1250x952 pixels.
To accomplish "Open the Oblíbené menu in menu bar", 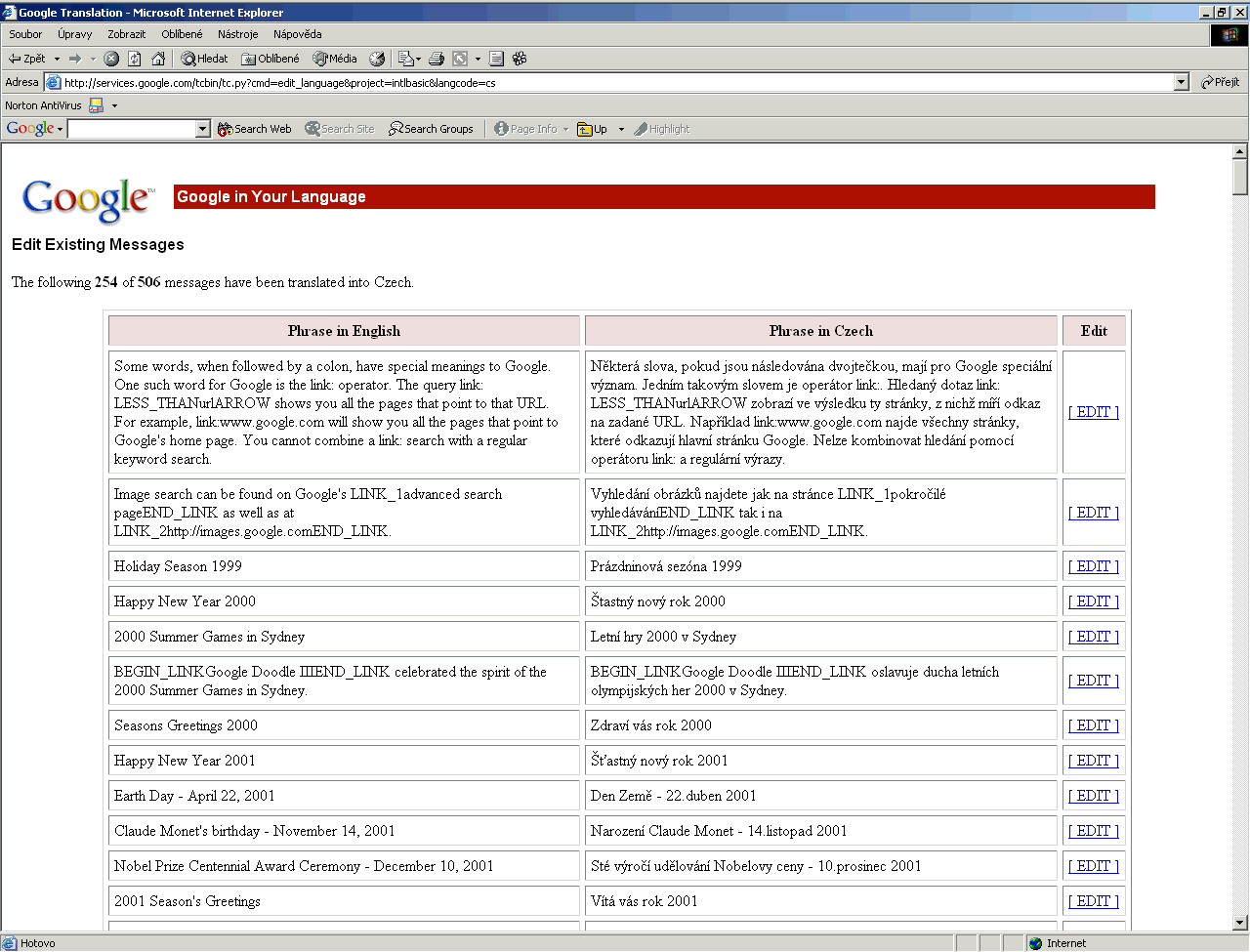I will 183,34.
